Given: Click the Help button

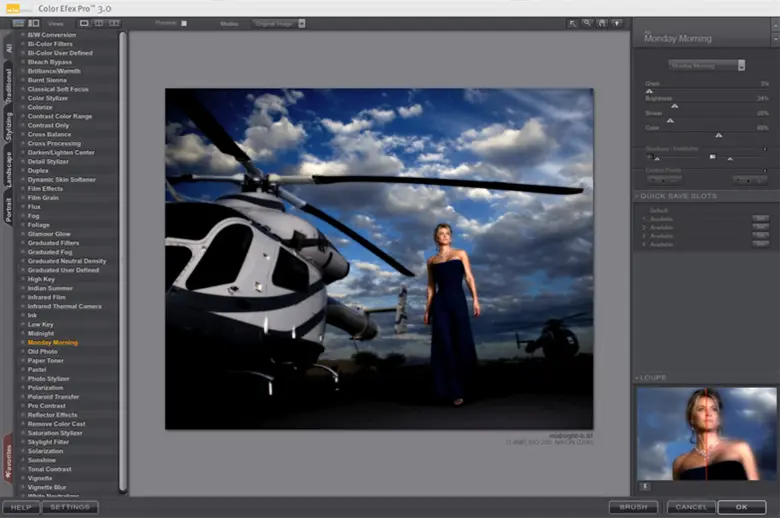Looking at the screenshot, I should click(x=21, y=507).
